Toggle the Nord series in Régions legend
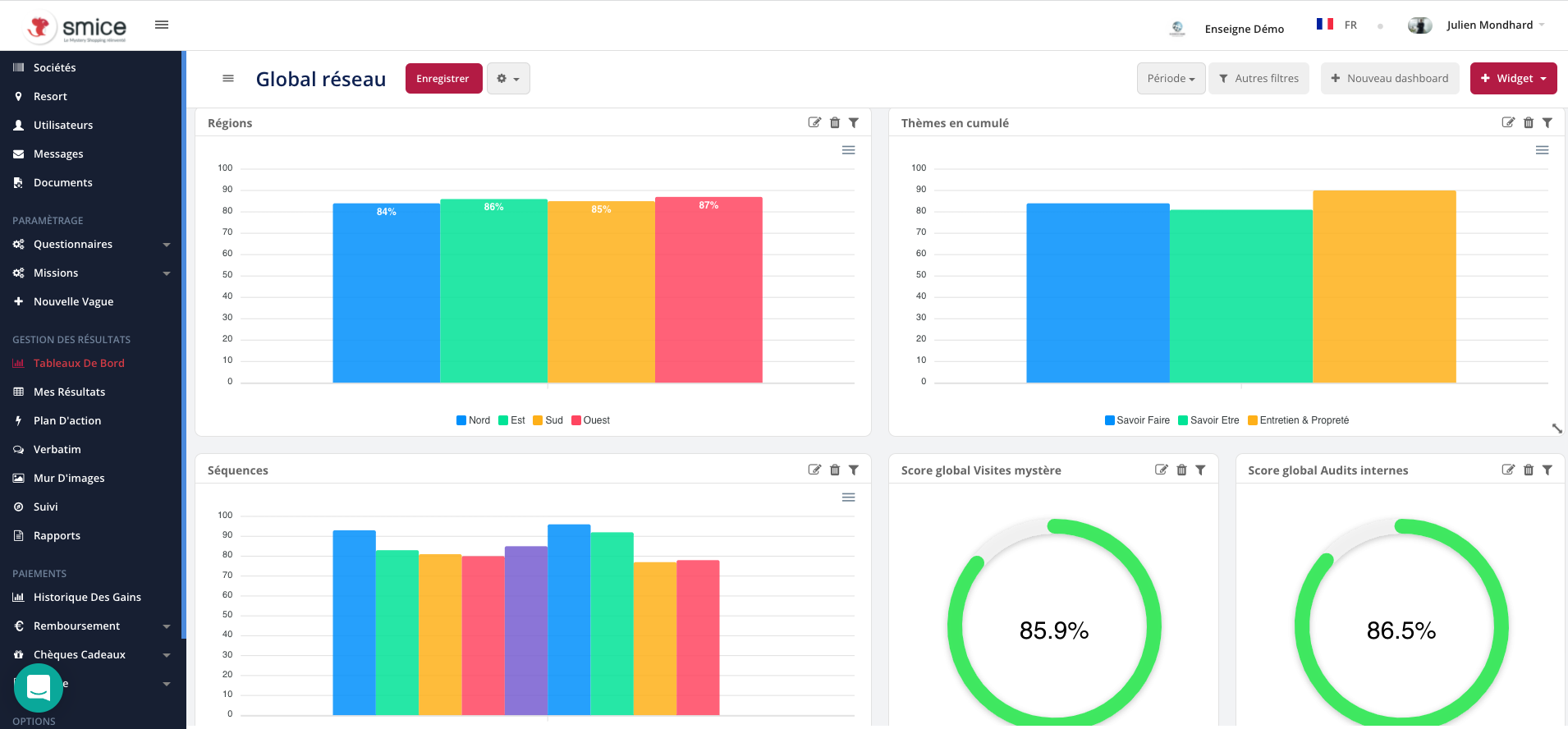The height and width of the screenshot is (729, 1568). point(473,420)
